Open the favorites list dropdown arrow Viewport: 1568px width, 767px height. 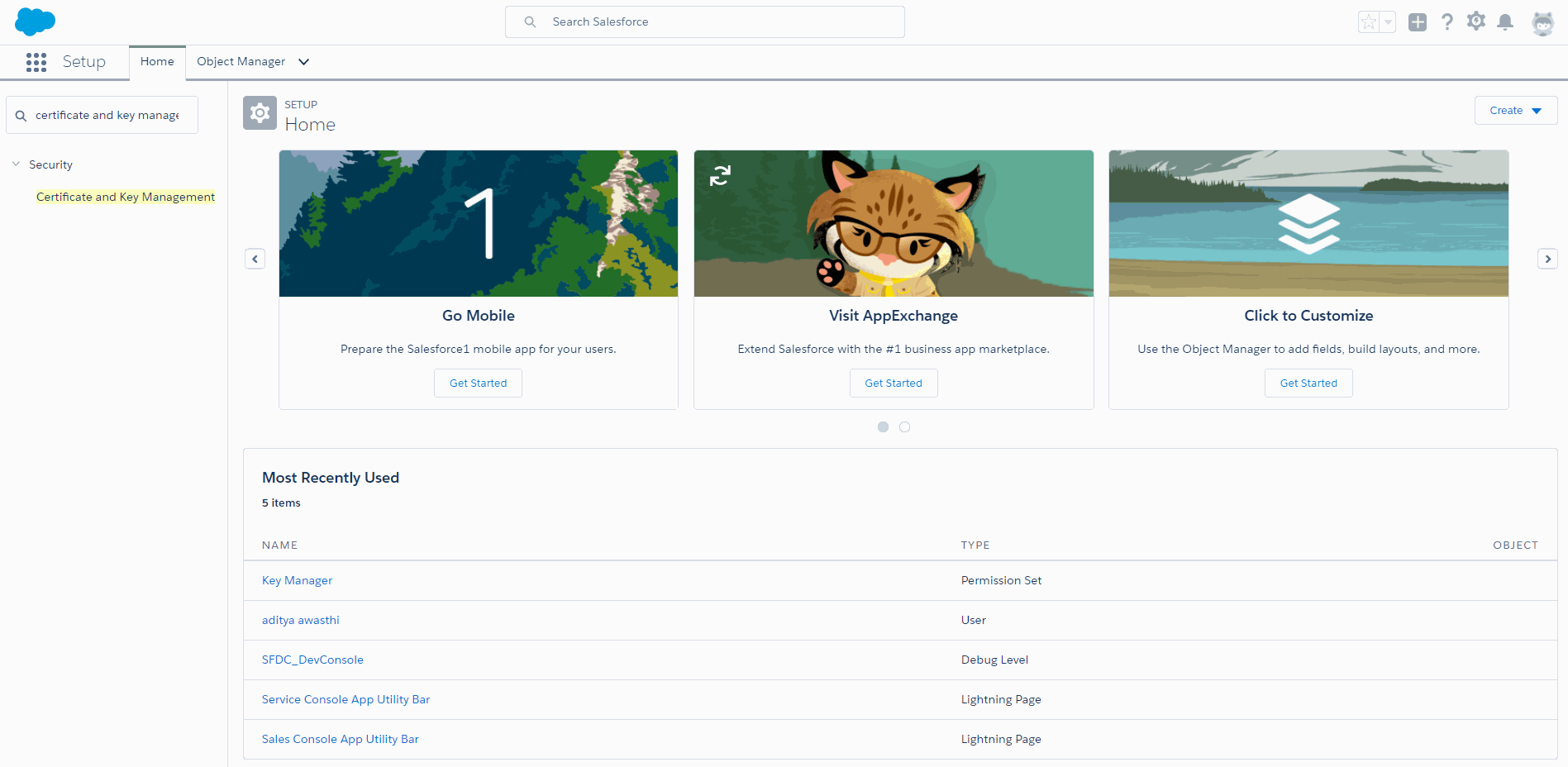tap(1387, 22)
